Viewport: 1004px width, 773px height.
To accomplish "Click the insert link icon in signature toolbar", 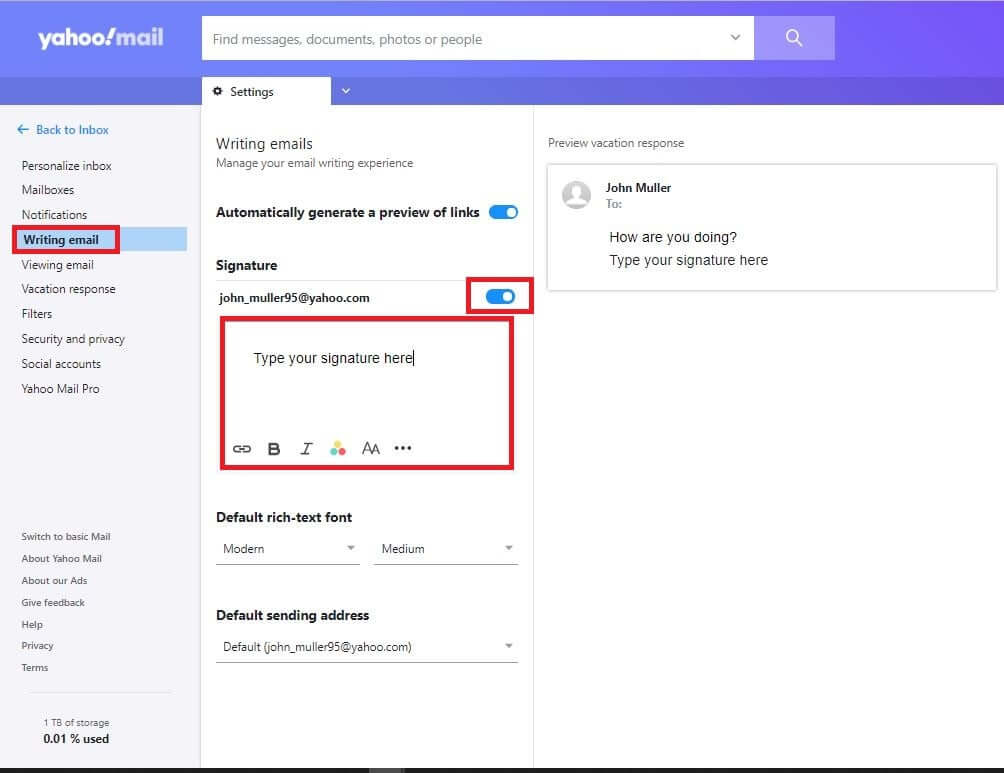I will click(242, 449).
